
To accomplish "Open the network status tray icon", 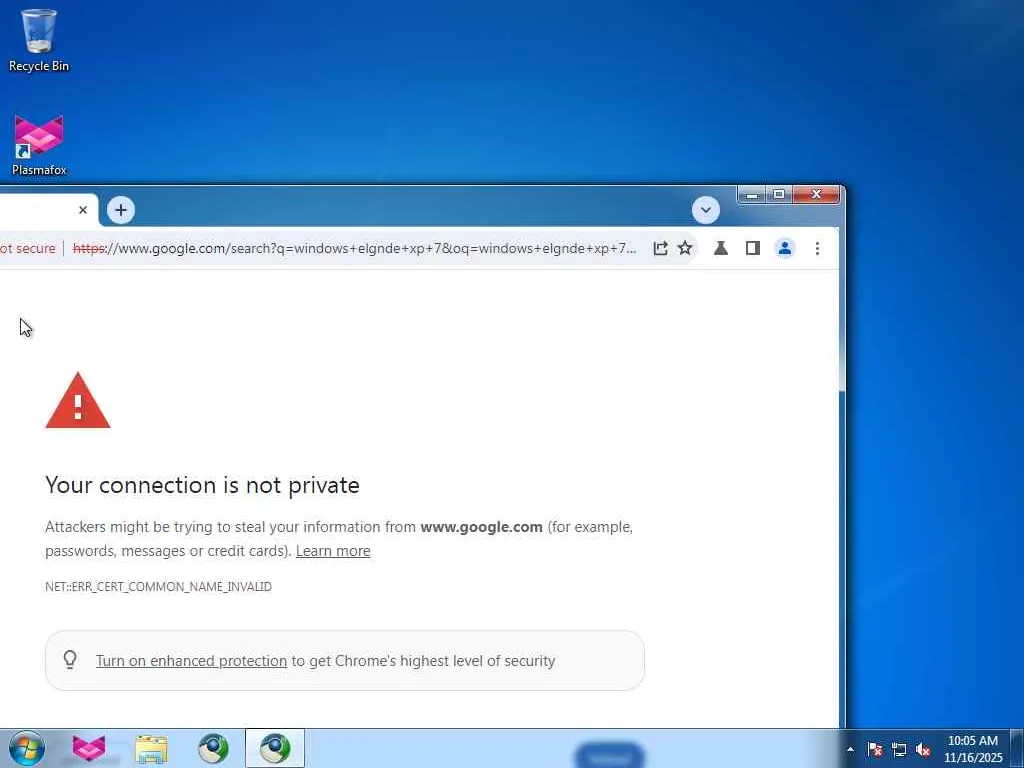I will [899, 749].
